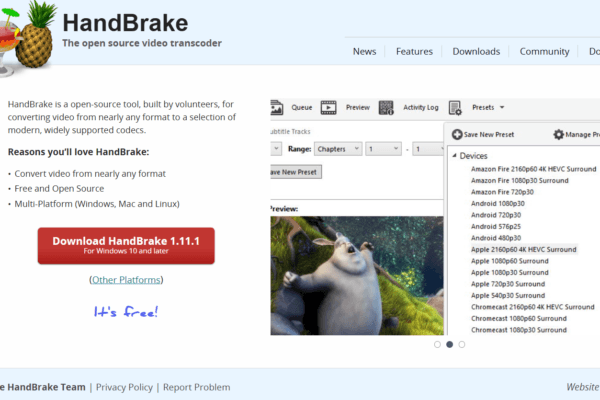
Task: Select Amazon Fire 1080p30 Surround preset
Action: coord(520,180)
